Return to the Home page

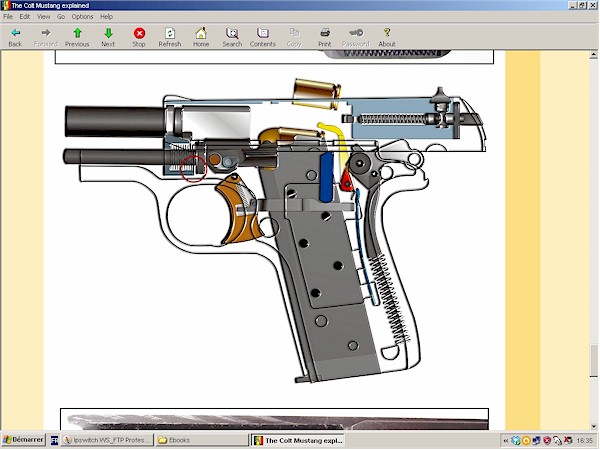[x=201, y=37]
